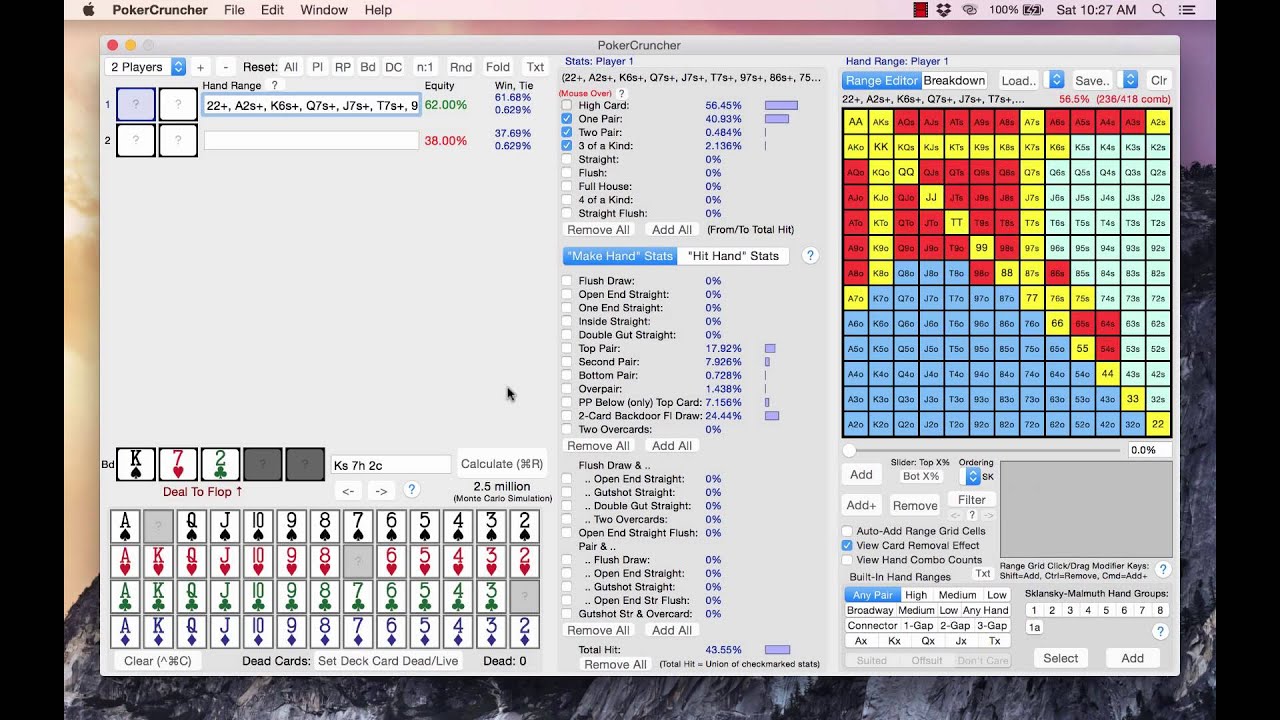This screenshot has height=720, width=1280.
Task: Click the previous street arrow button
Action: [348, 491]
